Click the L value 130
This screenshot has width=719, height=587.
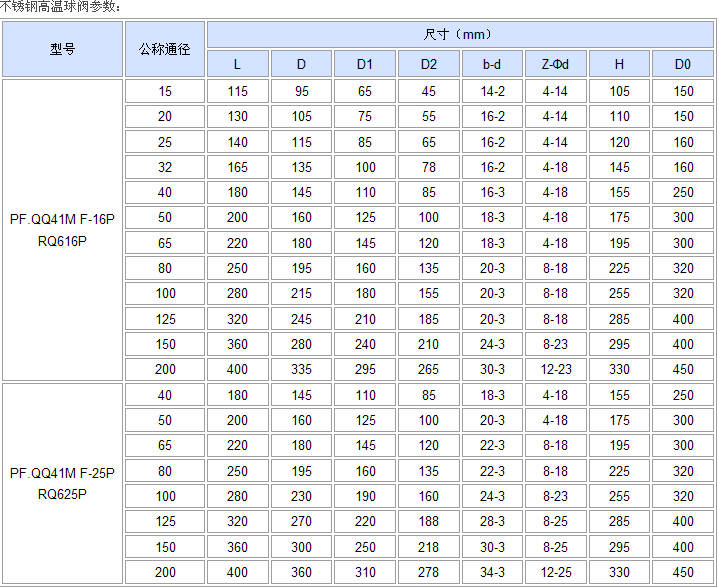[238, 116]
